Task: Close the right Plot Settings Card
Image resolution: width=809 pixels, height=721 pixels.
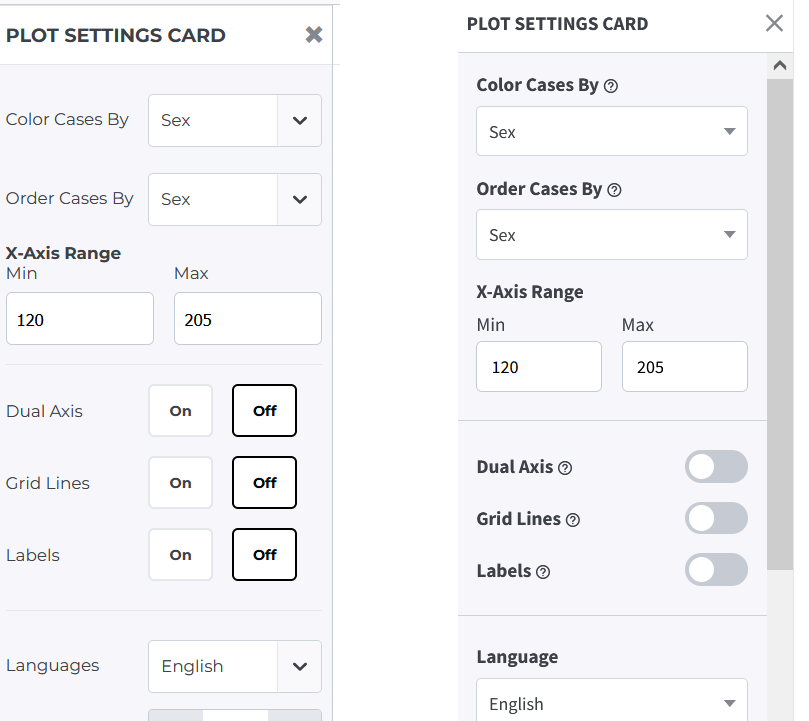Action: [774, 23]
